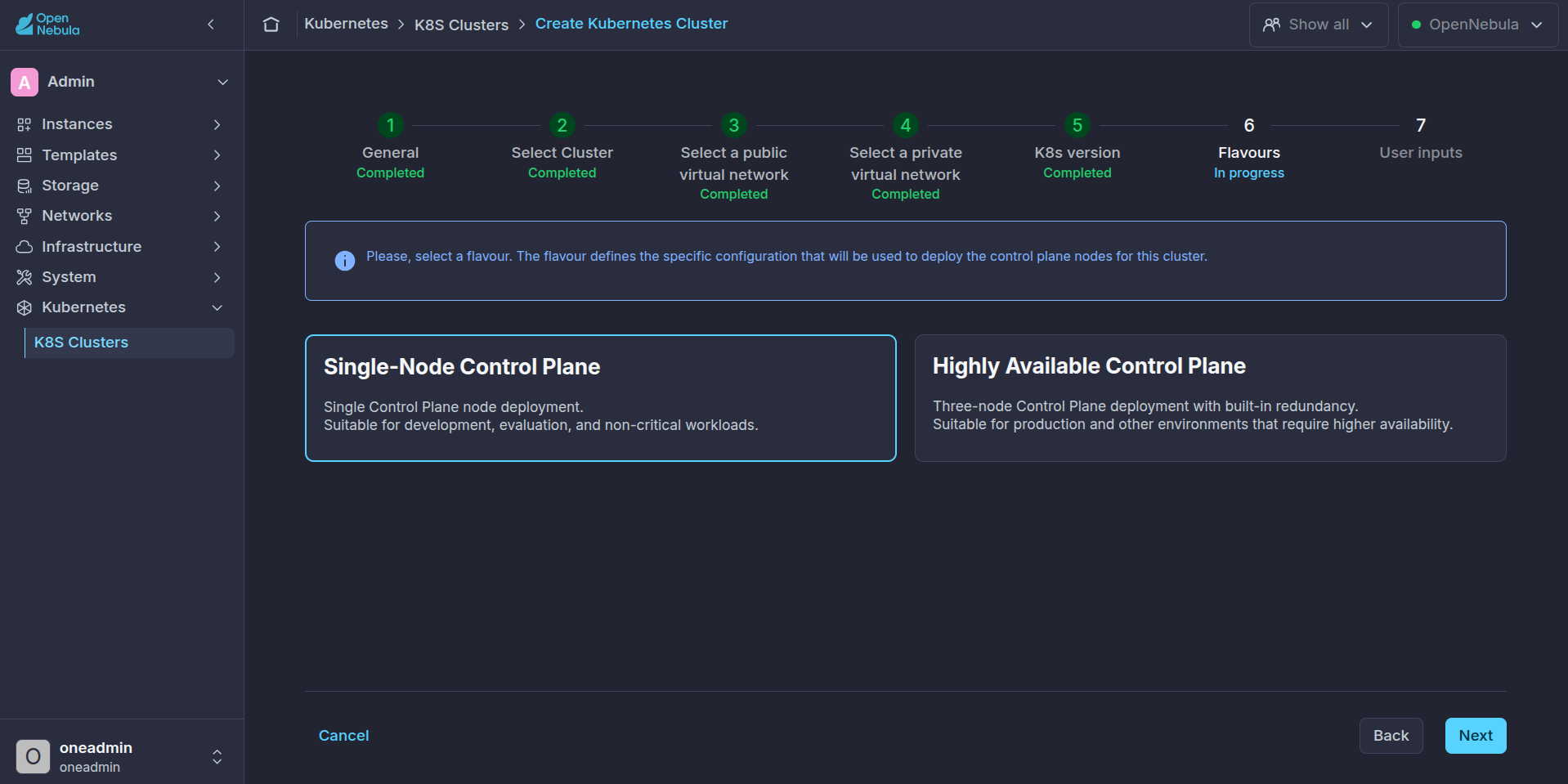Click the 'In progress' status text

1249,173
